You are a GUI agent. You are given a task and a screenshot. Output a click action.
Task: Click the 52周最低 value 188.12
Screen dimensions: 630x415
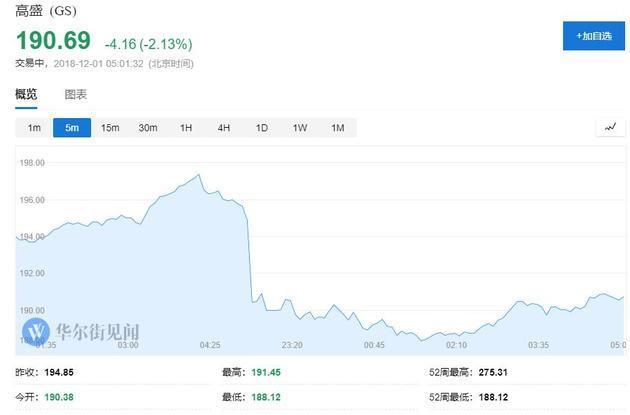click(493, 397)
